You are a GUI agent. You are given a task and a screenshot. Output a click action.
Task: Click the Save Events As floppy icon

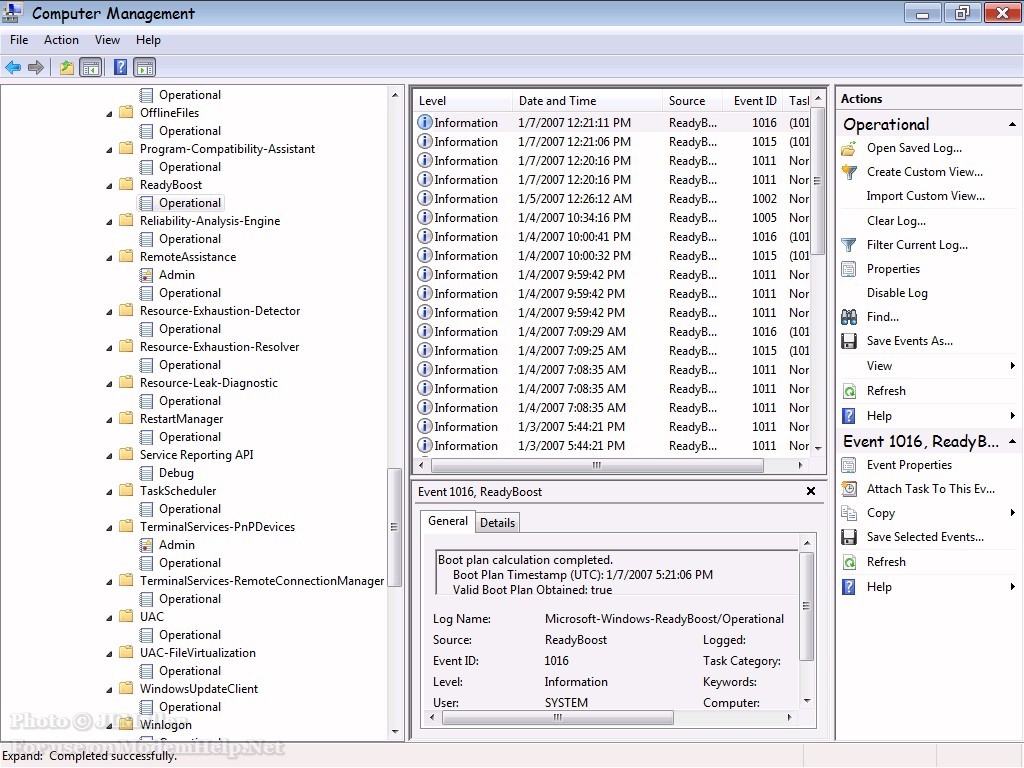(849, 341)
